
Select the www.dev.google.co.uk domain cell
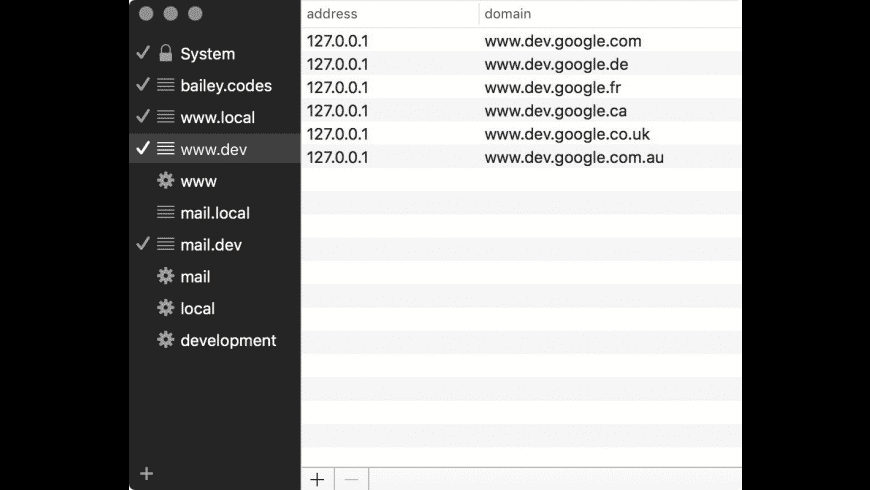tap(567, 134)
